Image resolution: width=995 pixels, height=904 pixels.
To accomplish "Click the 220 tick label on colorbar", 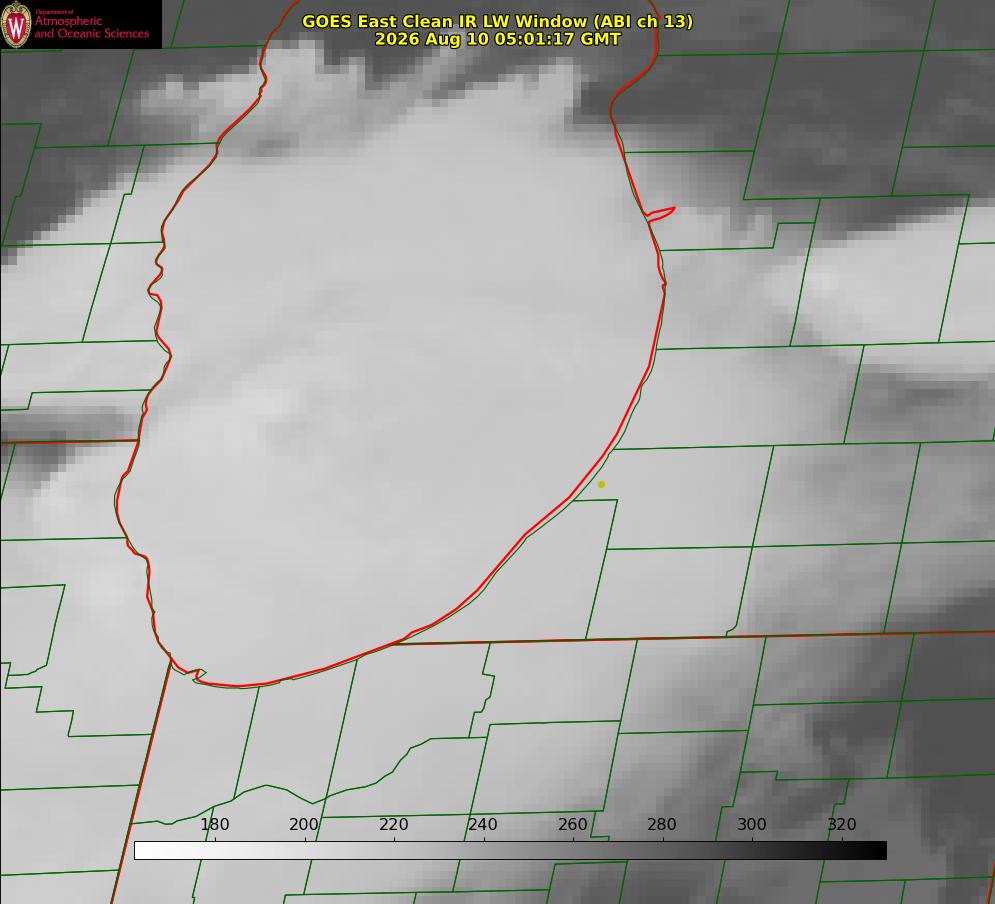I will 393,824.
